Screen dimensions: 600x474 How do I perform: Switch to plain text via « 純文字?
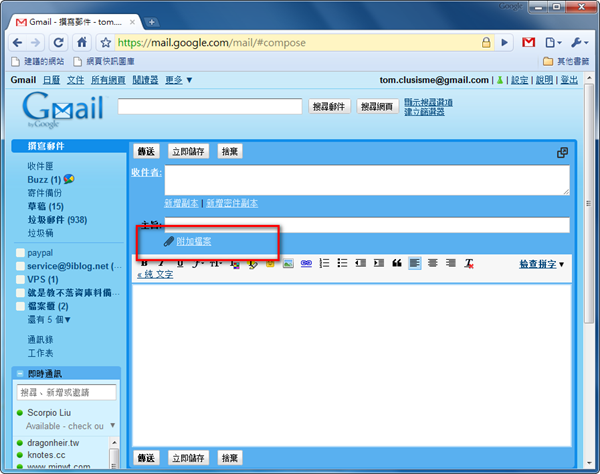tap(155, 274)
